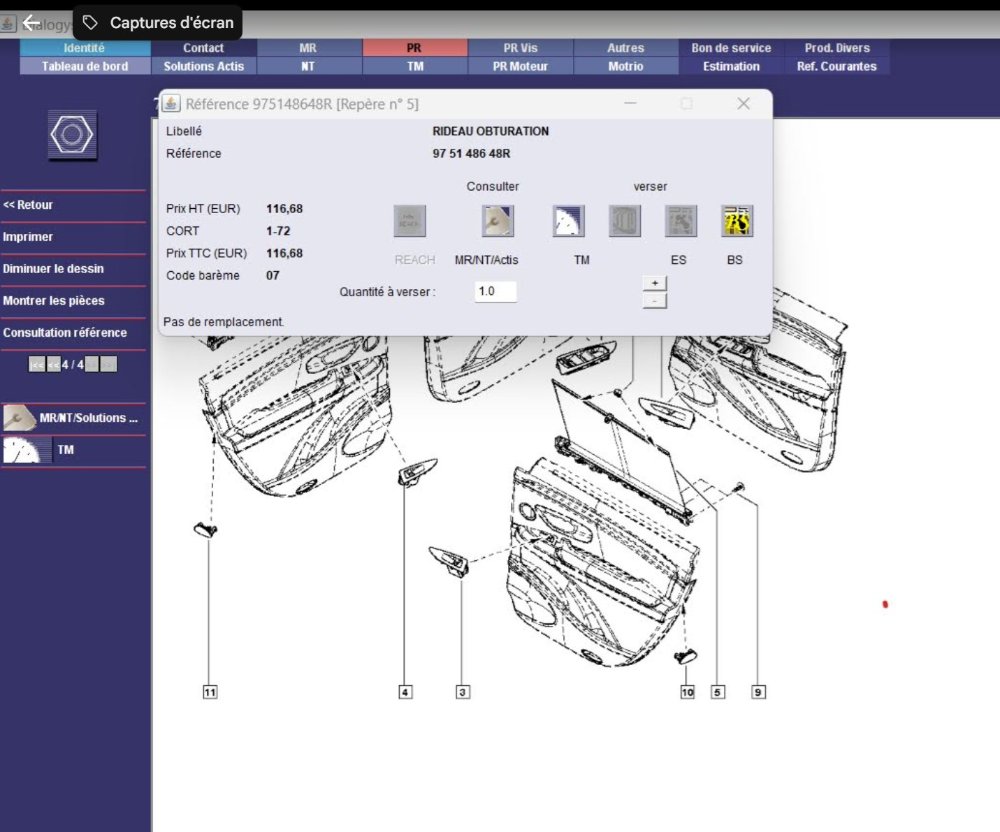Click the ES verser icon
Image resolution: width=1000 pixels, height=832 pixels.
pyautogui.click(x=681, y=221)
